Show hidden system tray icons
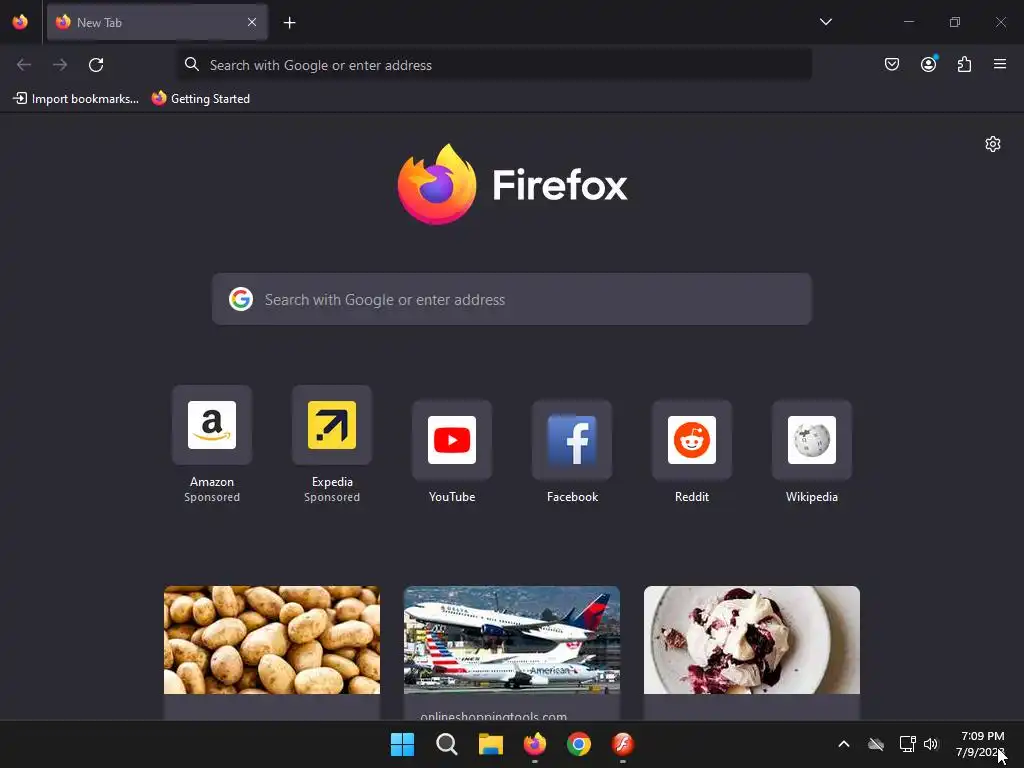The width and height of the screenshot is (1024, 768). [844, 744]
